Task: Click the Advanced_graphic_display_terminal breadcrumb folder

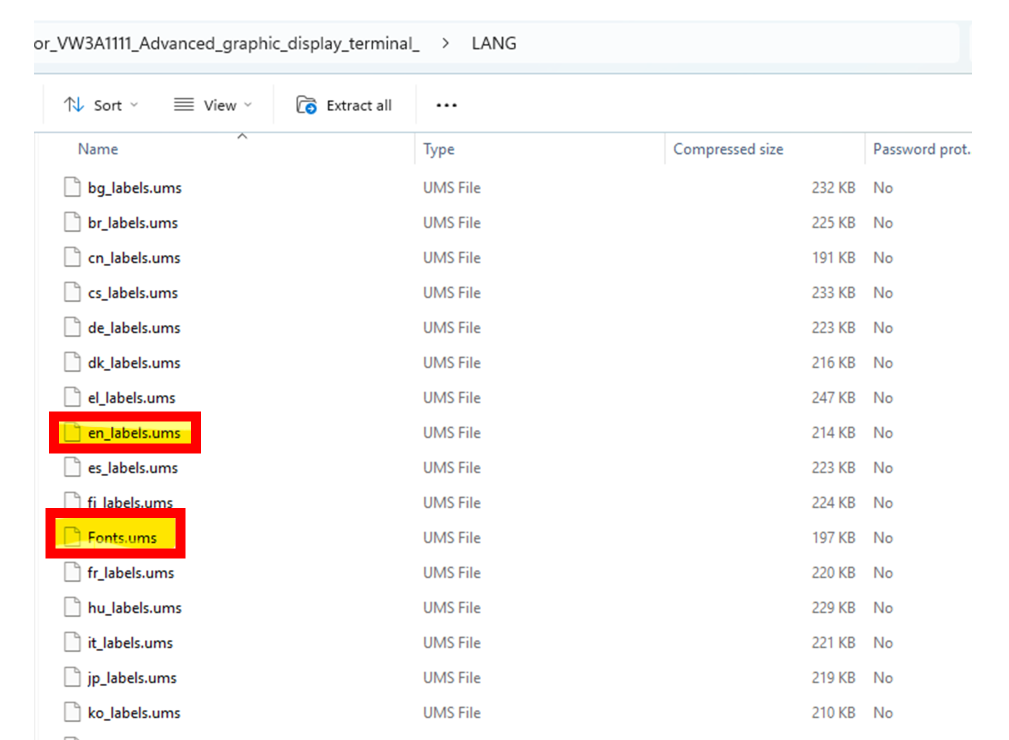Action: (227, 43)
